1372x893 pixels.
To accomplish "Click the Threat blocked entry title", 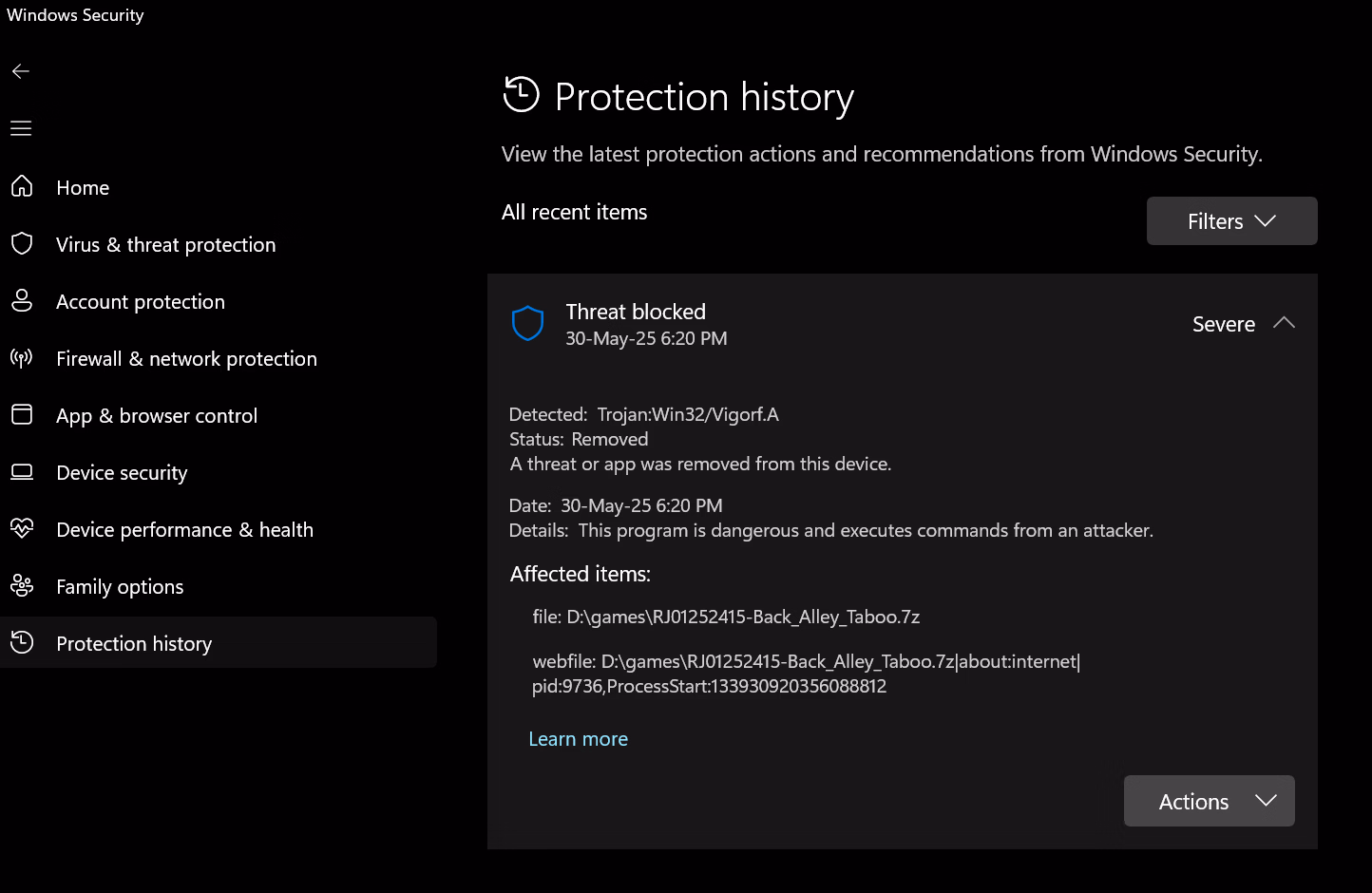I will [636, 312].
